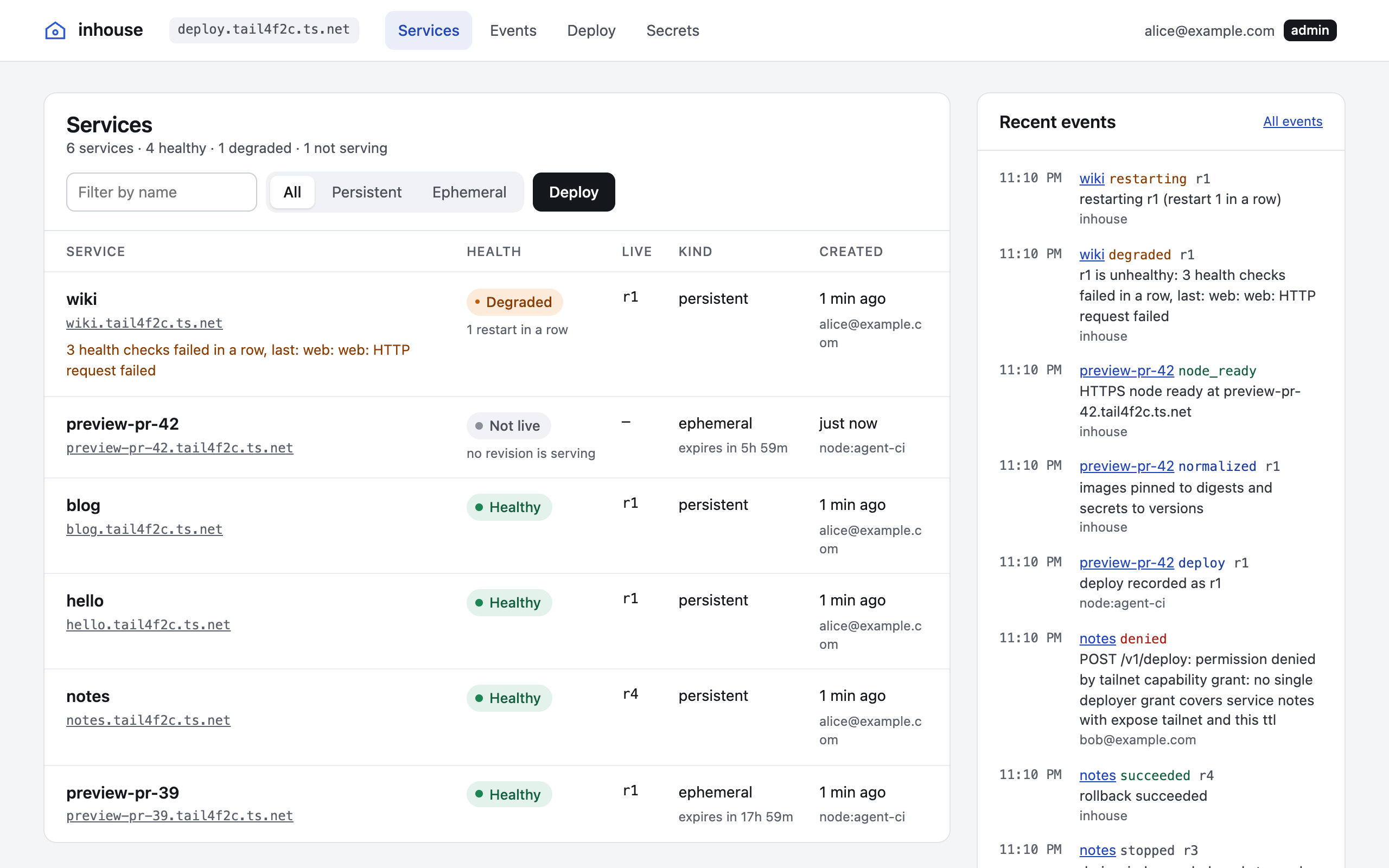Viewport: 1389px width, 868px height.
Task: Open blog.tail4f2c.ts.net link
Action: [x=144, y=529]
